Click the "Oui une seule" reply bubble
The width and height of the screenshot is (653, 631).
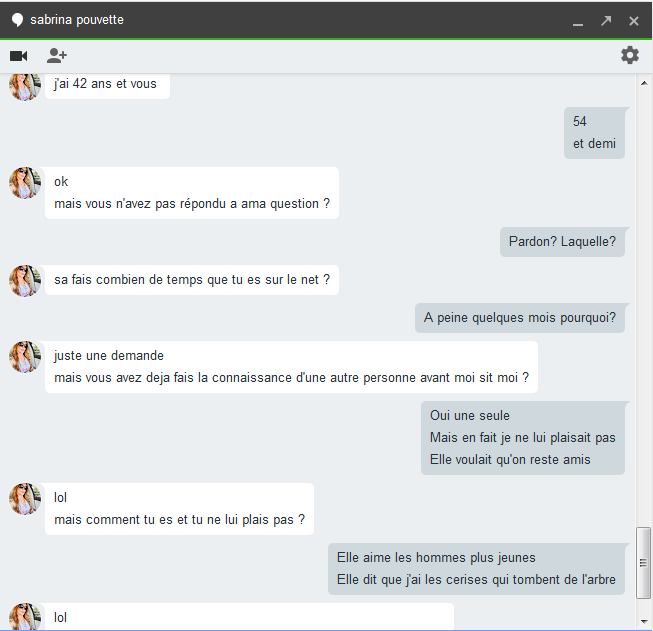click(522, 438)
